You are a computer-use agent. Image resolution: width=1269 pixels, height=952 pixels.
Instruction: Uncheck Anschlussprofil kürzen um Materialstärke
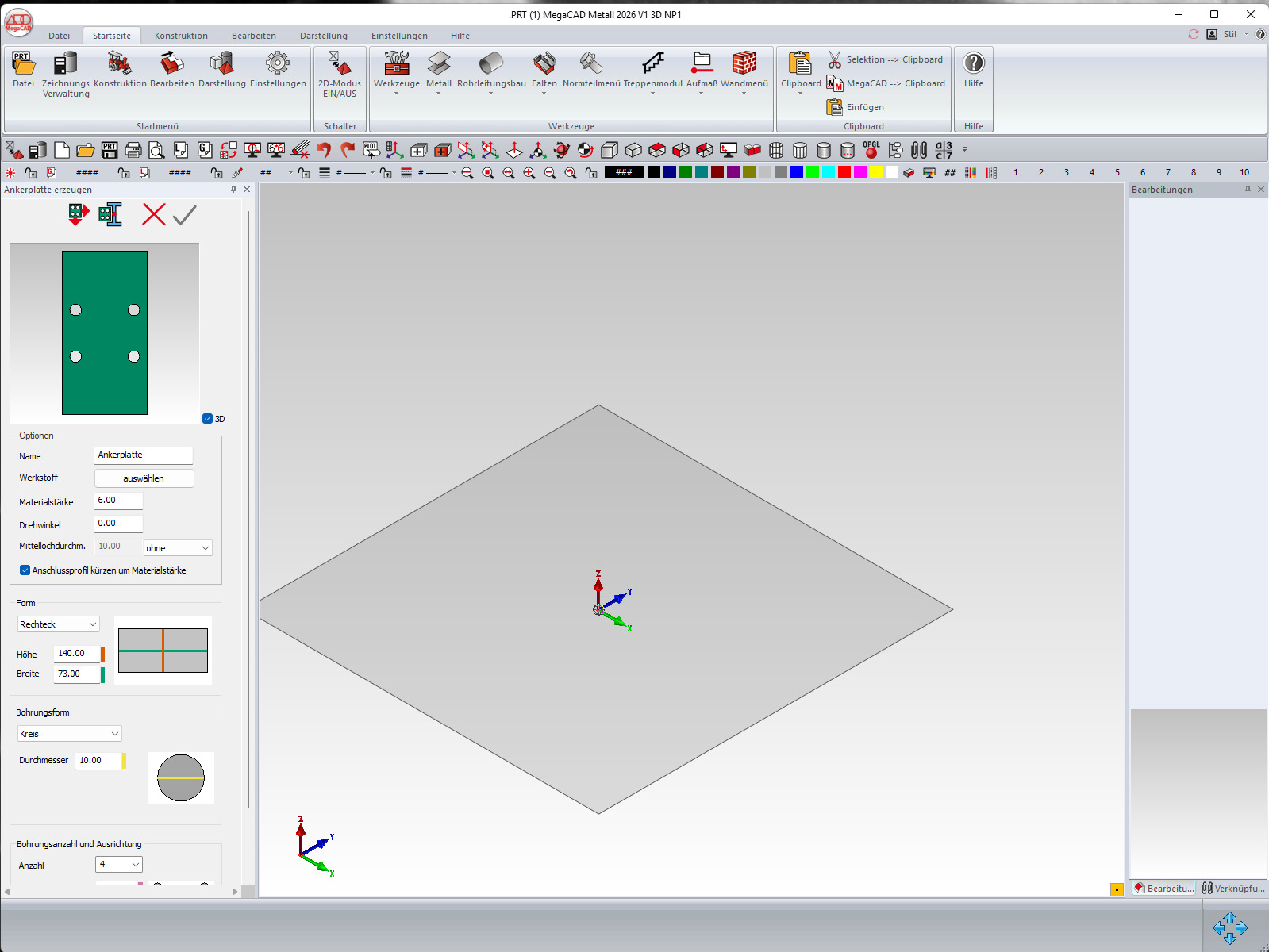click(x=25, y=570)
